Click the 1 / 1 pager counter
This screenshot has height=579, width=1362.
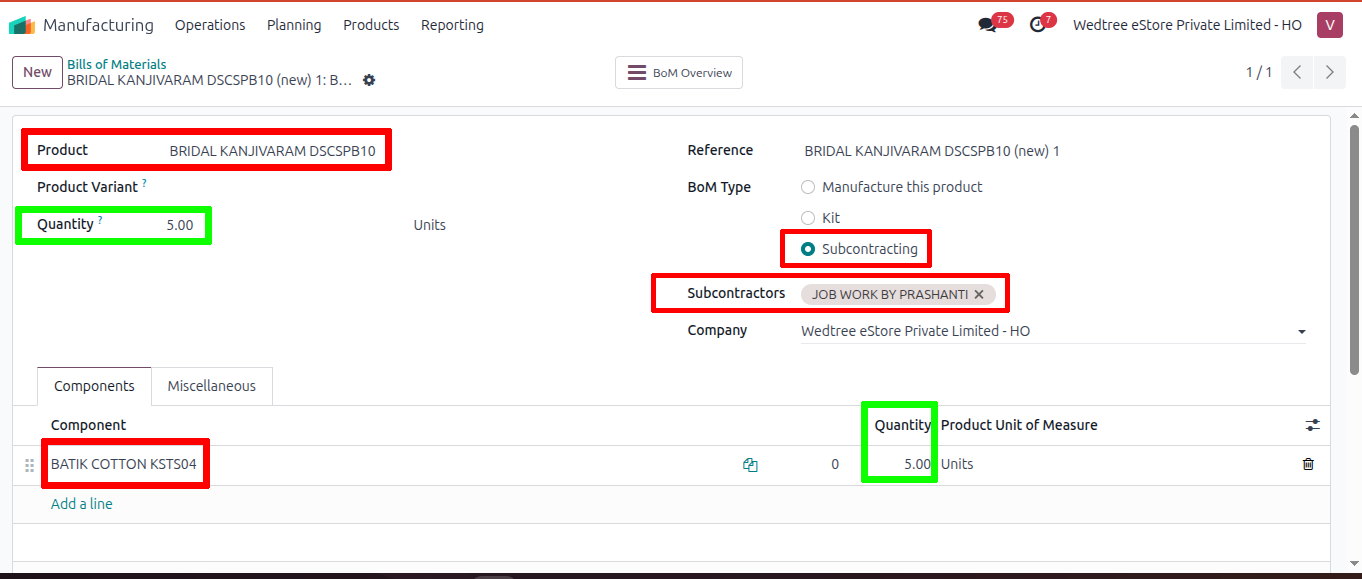click(1259, 72)
